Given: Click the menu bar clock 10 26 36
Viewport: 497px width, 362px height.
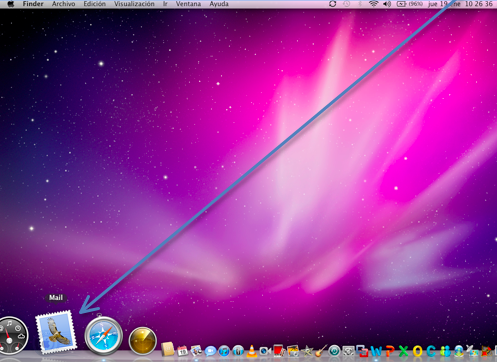Looking at the screenshot, I should click(x=478, y=4).
